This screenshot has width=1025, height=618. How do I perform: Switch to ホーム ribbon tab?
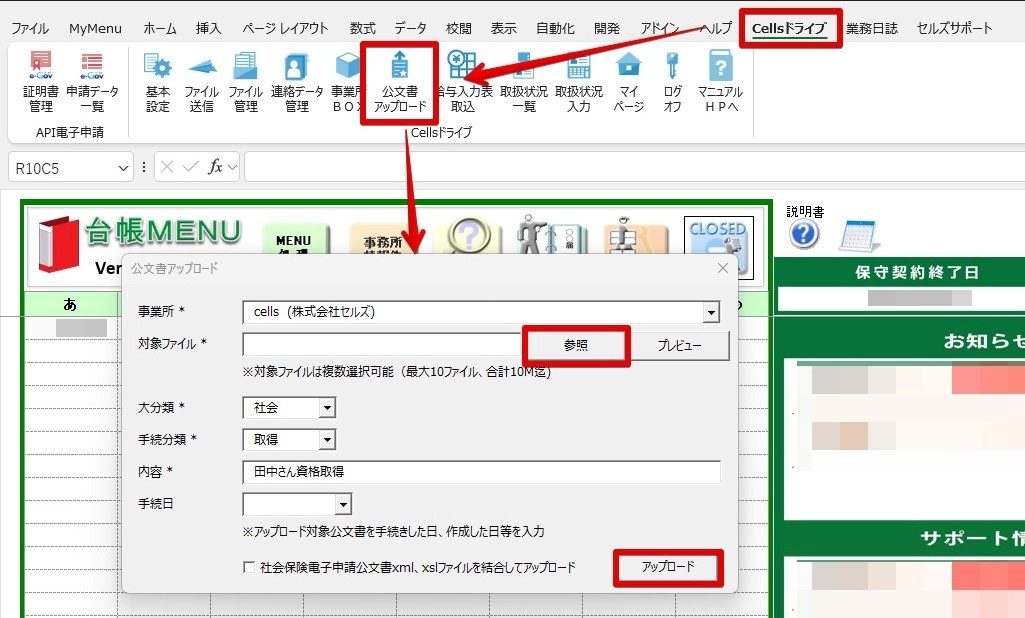160,28
